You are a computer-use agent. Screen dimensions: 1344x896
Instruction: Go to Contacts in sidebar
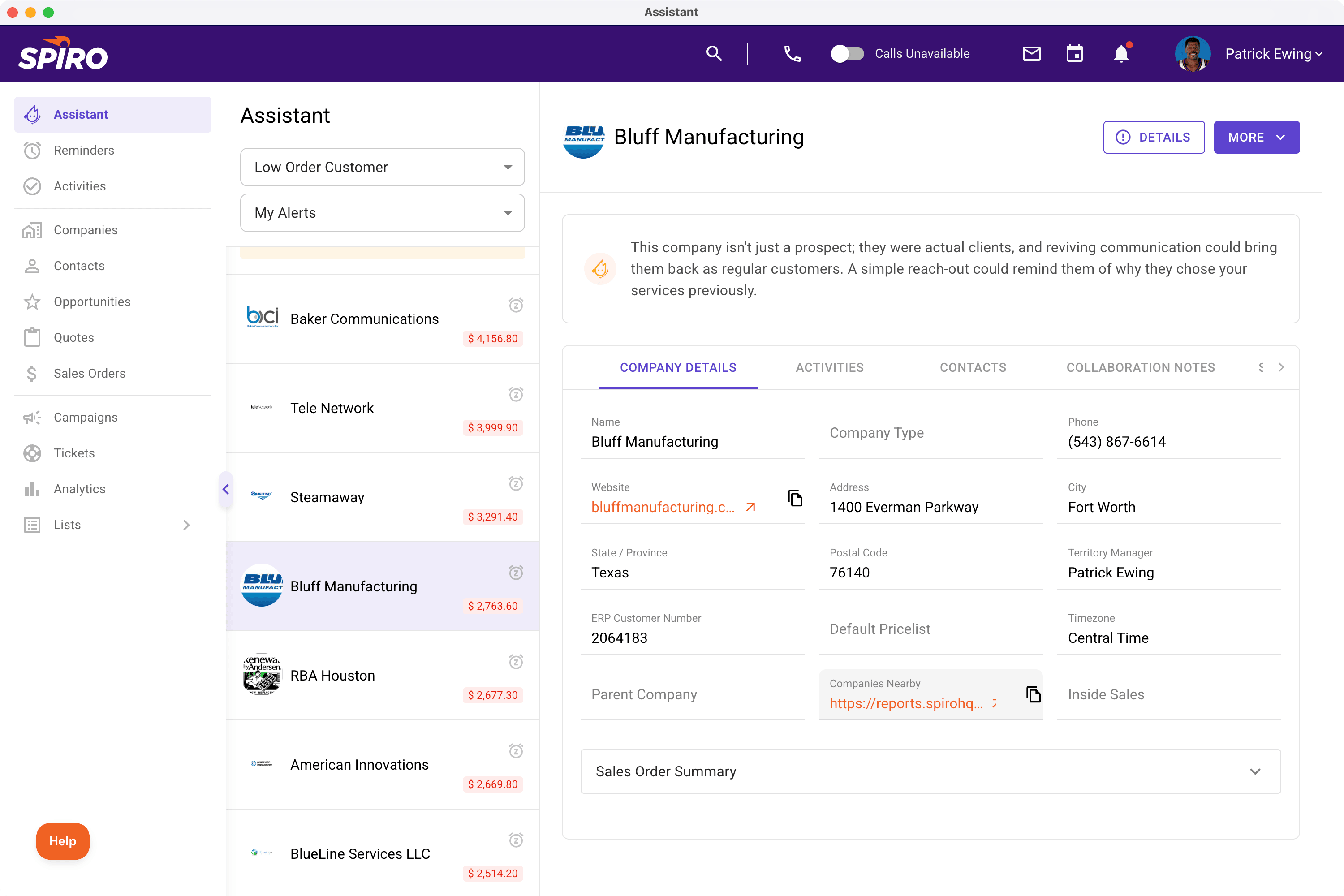click(112, 266)
